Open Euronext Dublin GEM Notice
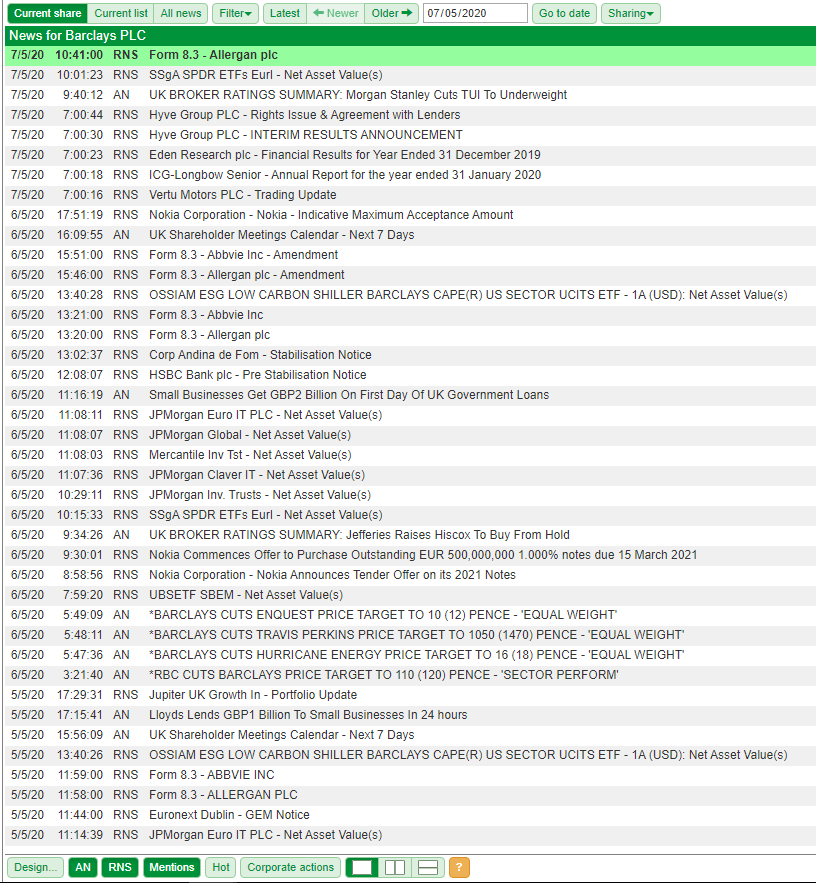 pos(410,815)
